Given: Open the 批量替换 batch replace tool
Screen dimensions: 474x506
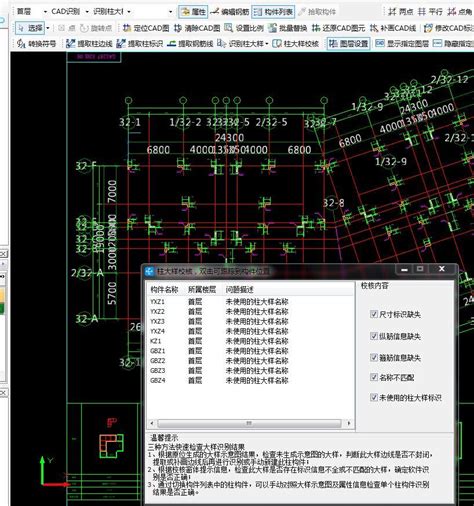Looking at the screenshot, I should point(287,28).
